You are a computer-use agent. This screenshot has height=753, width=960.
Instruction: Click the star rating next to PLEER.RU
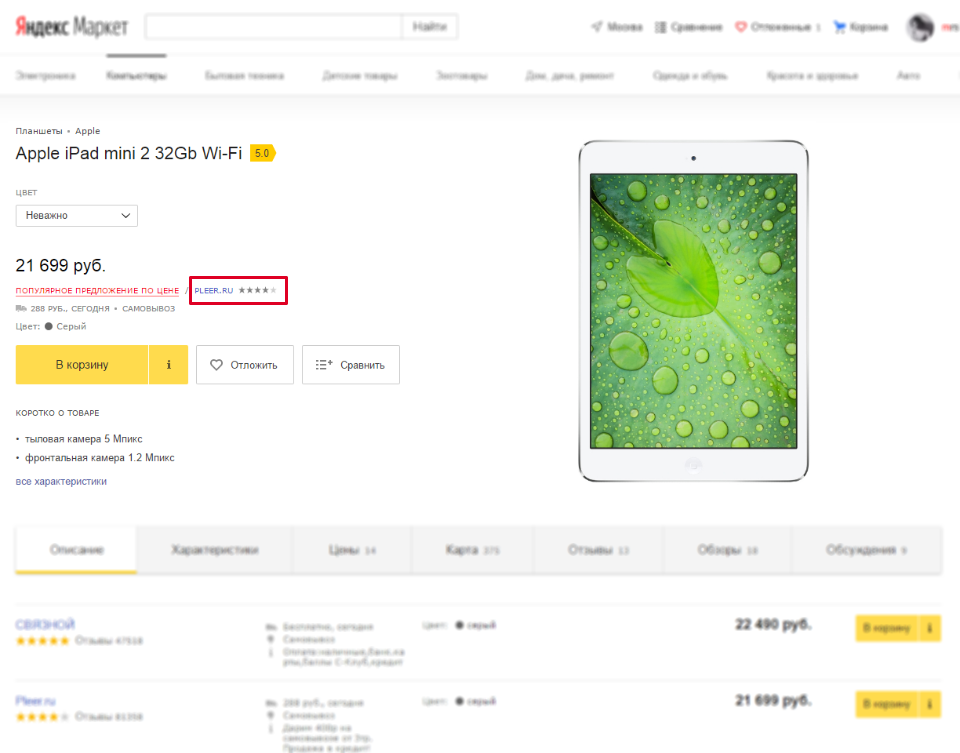258,290
